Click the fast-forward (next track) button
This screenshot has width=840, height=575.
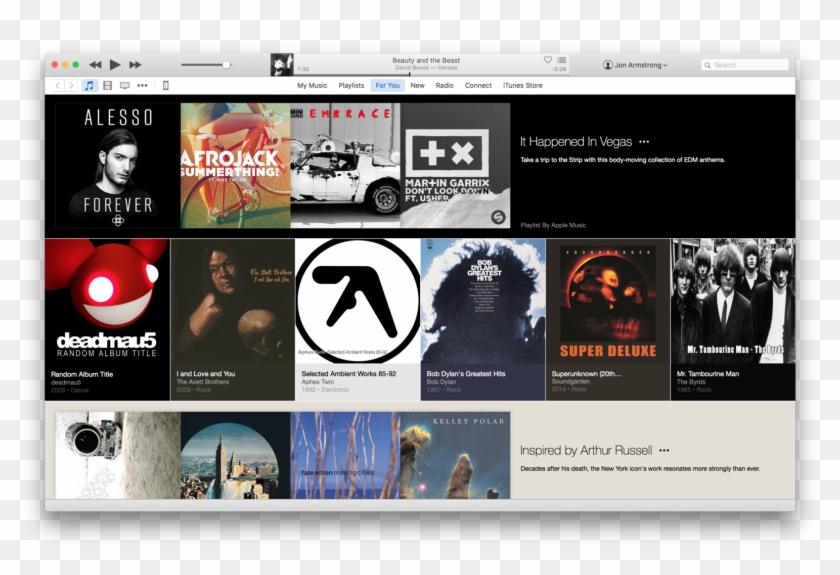pos(135,65)
